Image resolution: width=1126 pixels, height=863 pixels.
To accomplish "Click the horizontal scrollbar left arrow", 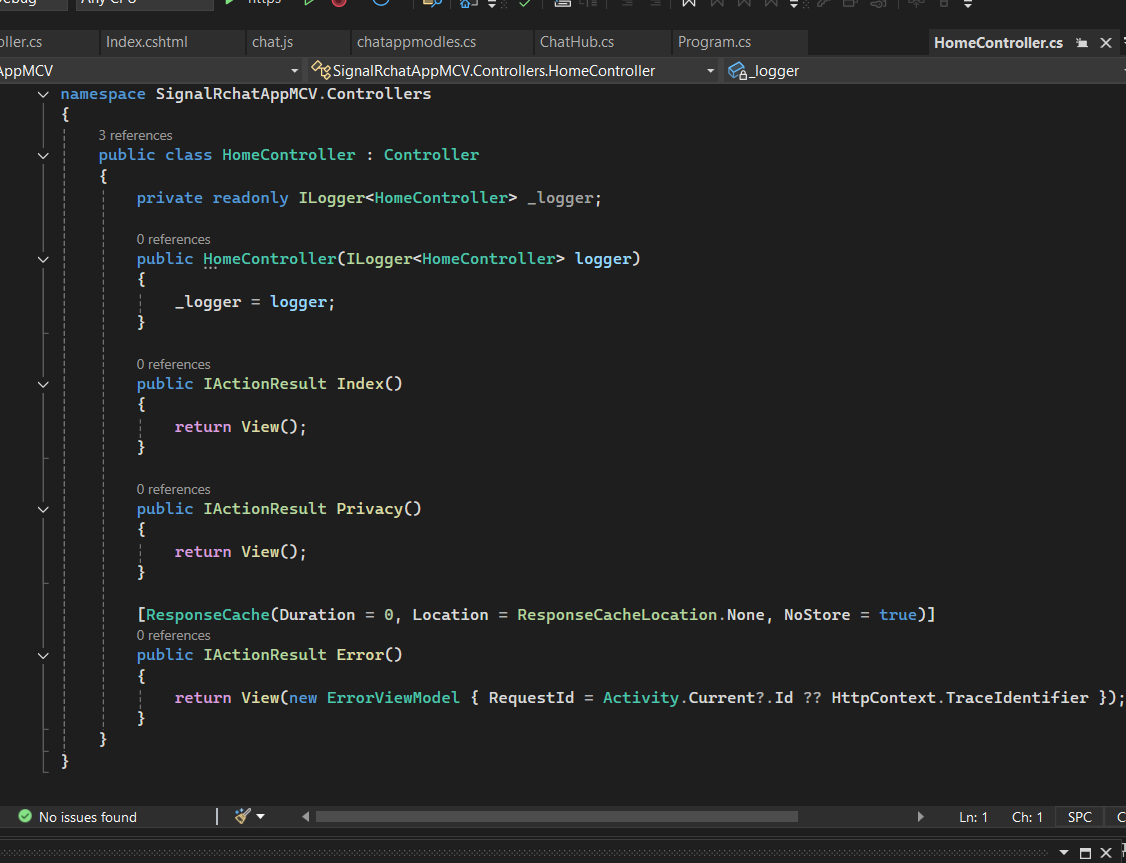I will [306, 817].
